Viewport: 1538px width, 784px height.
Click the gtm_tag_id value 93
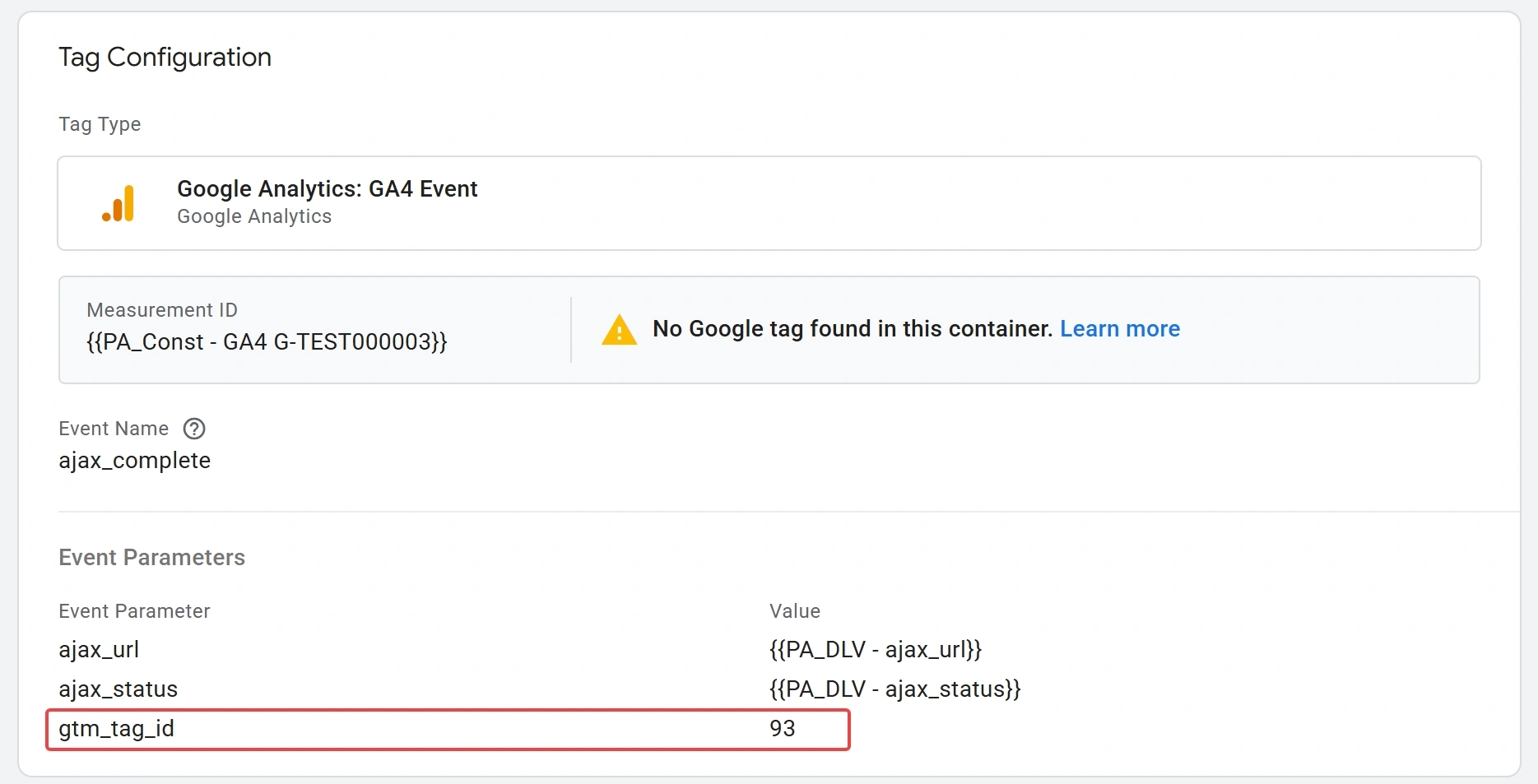click(x=782, y=729)
